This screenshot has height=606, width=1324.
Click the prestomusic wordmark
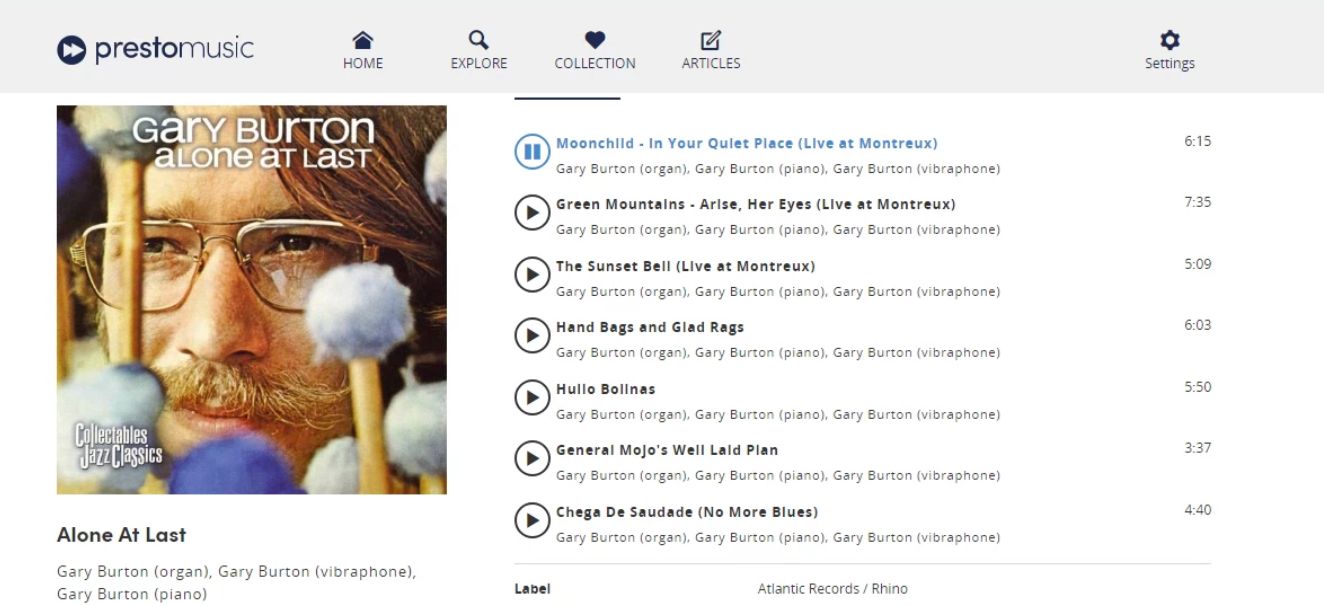click(x=174, y=49)
